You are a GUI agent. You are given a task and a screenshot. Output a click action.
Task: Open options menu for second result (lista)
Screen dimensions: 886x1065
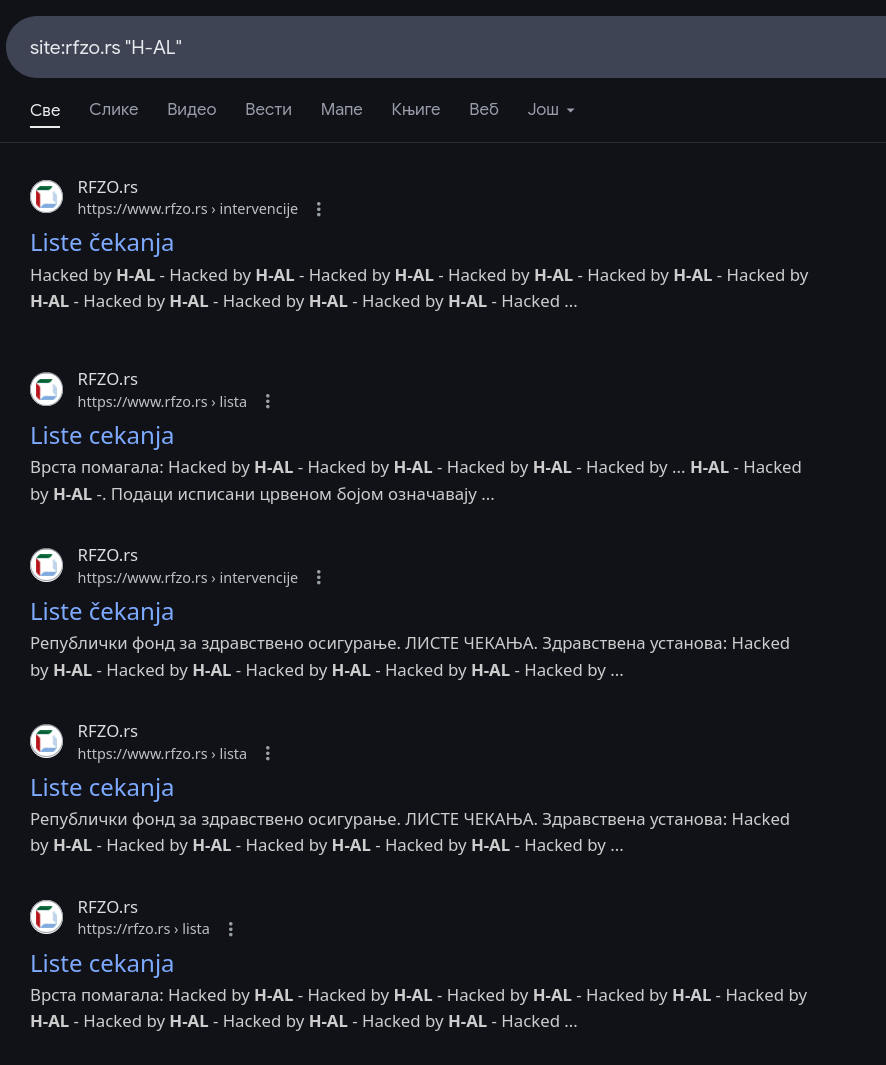pyautogui.click(x=268, y=401)
